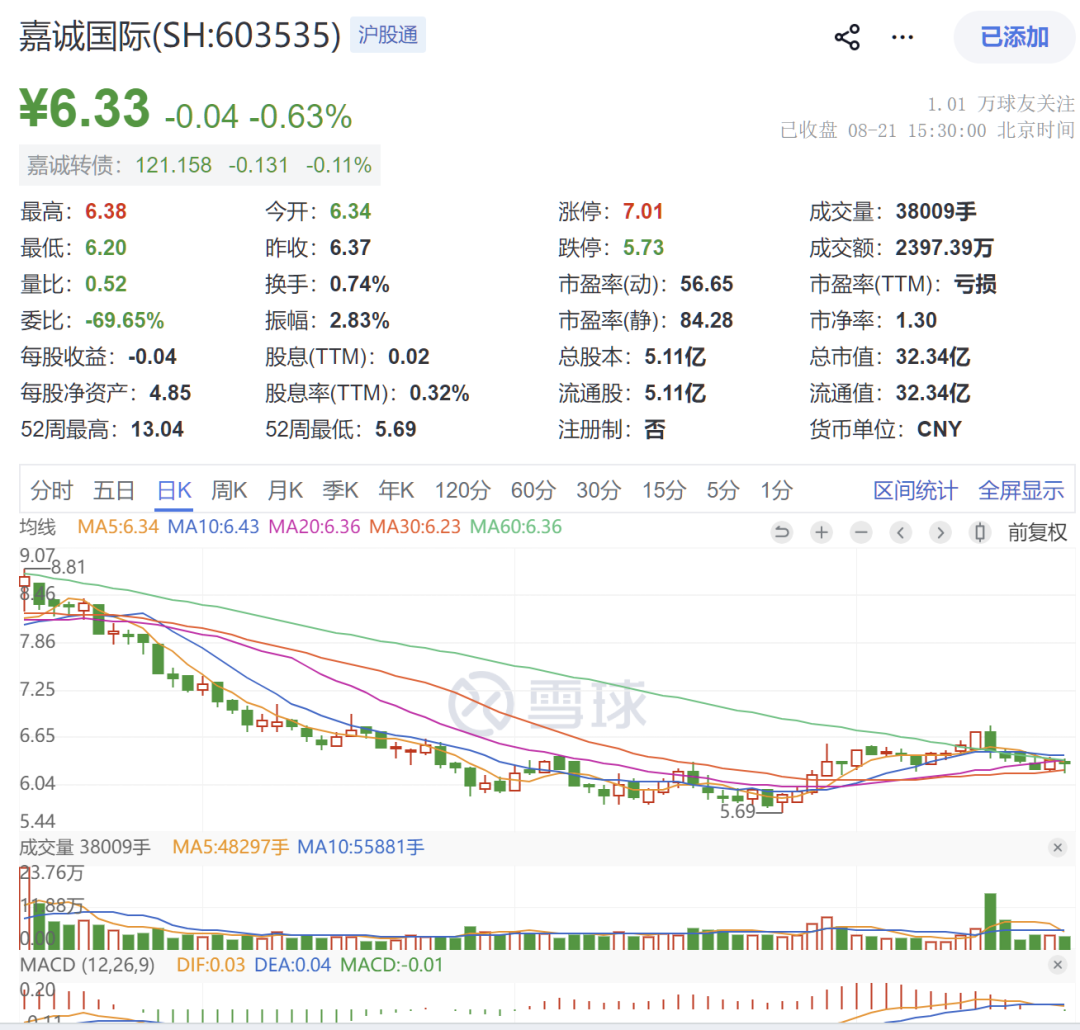Click the DIF:0.03 indicator value
This screenshot has height=1030, width=1080.
tap(211, 965)
